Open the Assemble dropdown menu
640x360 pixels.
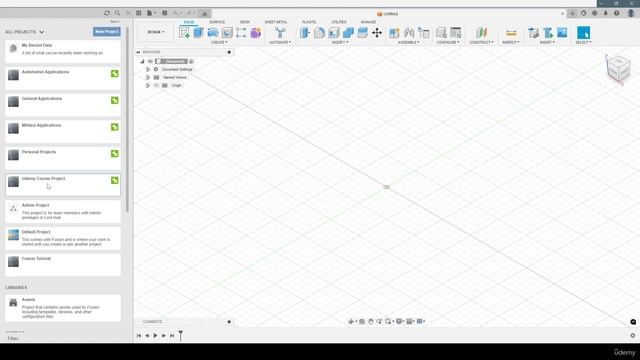pos(409,42)
